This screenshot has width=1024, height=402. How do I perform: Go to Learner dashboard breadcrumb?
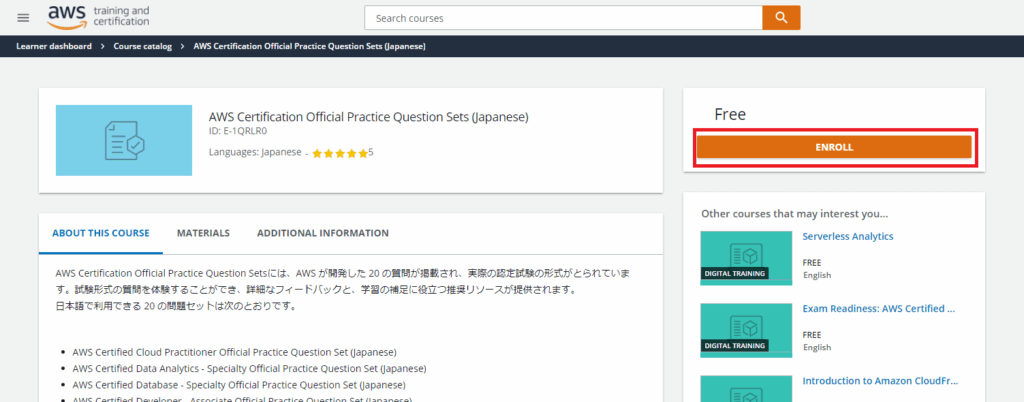click(x=54, y=46)
